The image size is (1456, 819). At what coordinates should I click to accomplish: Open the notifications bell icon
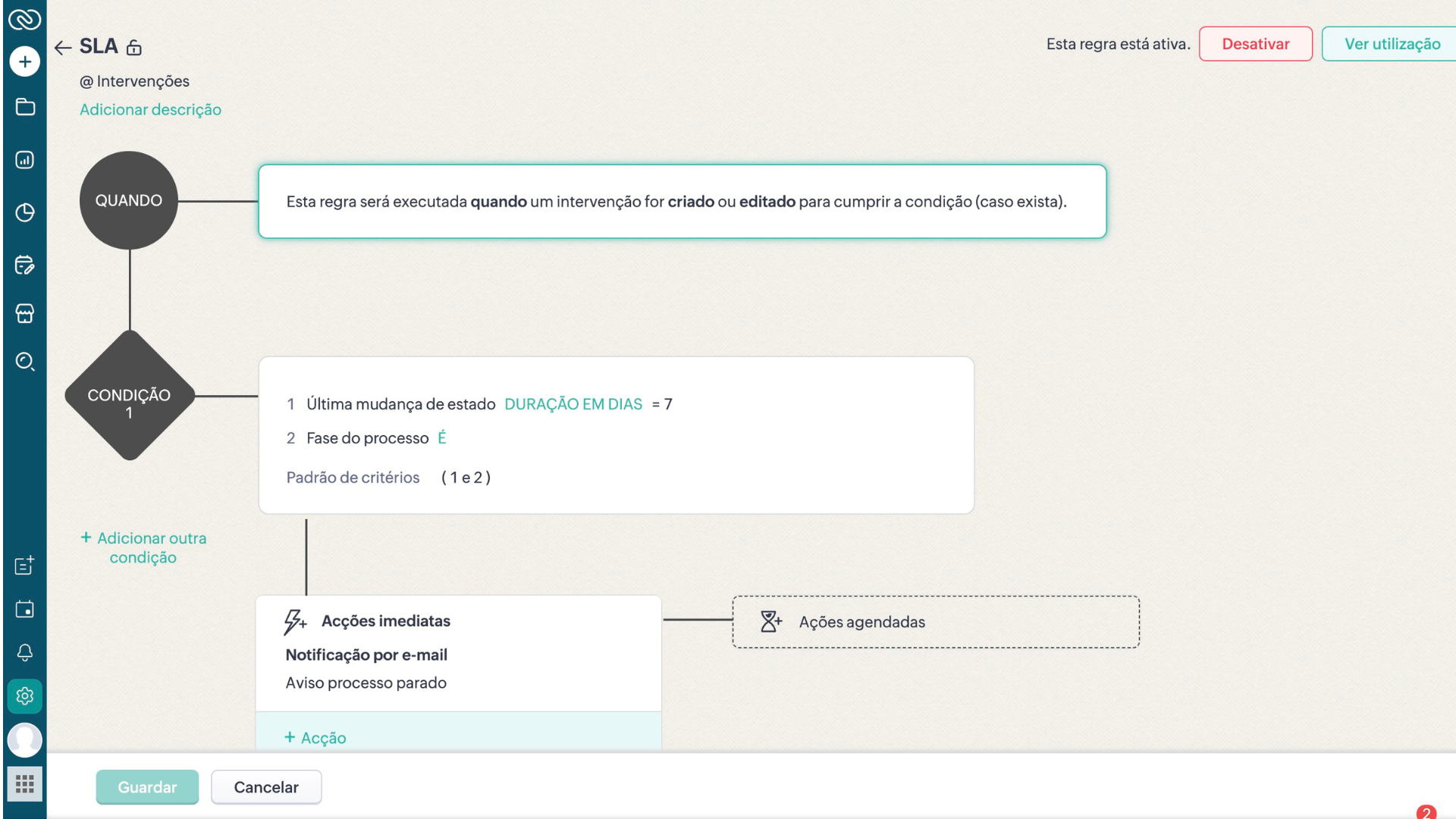(x=25, y=652)
